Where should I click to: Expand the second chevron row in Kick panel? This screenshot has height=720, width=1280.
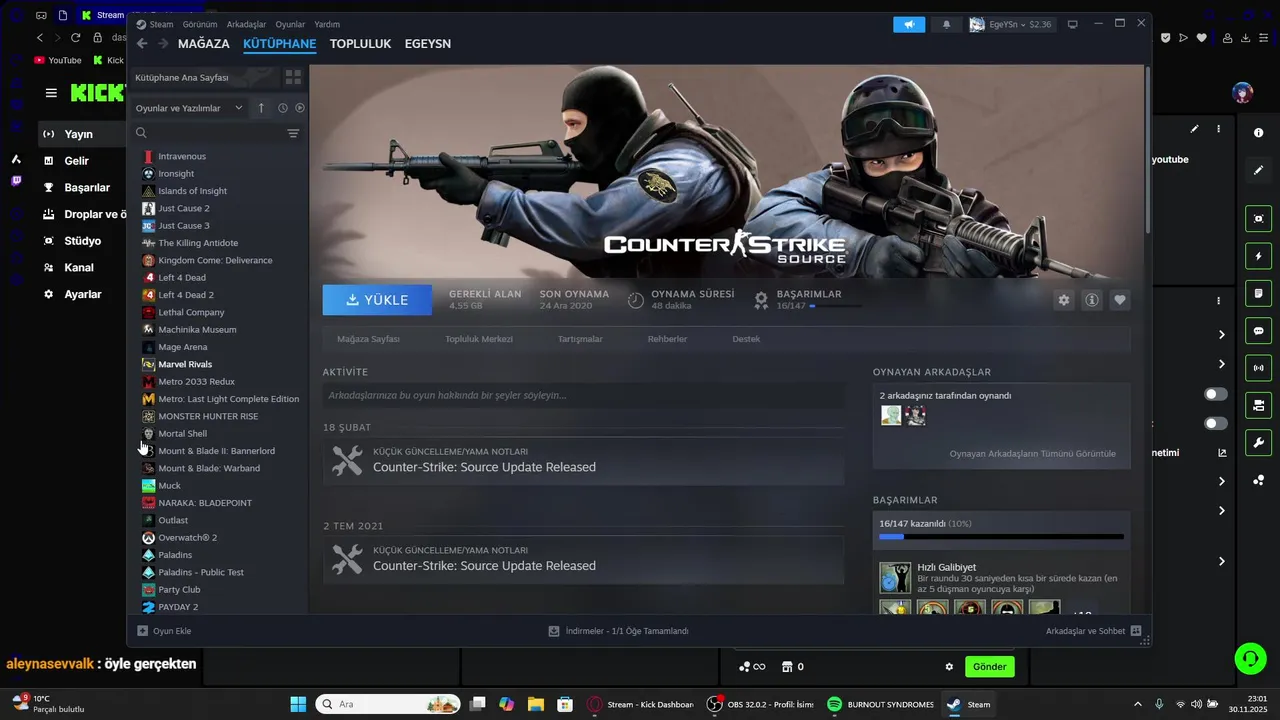(1221, 364)
